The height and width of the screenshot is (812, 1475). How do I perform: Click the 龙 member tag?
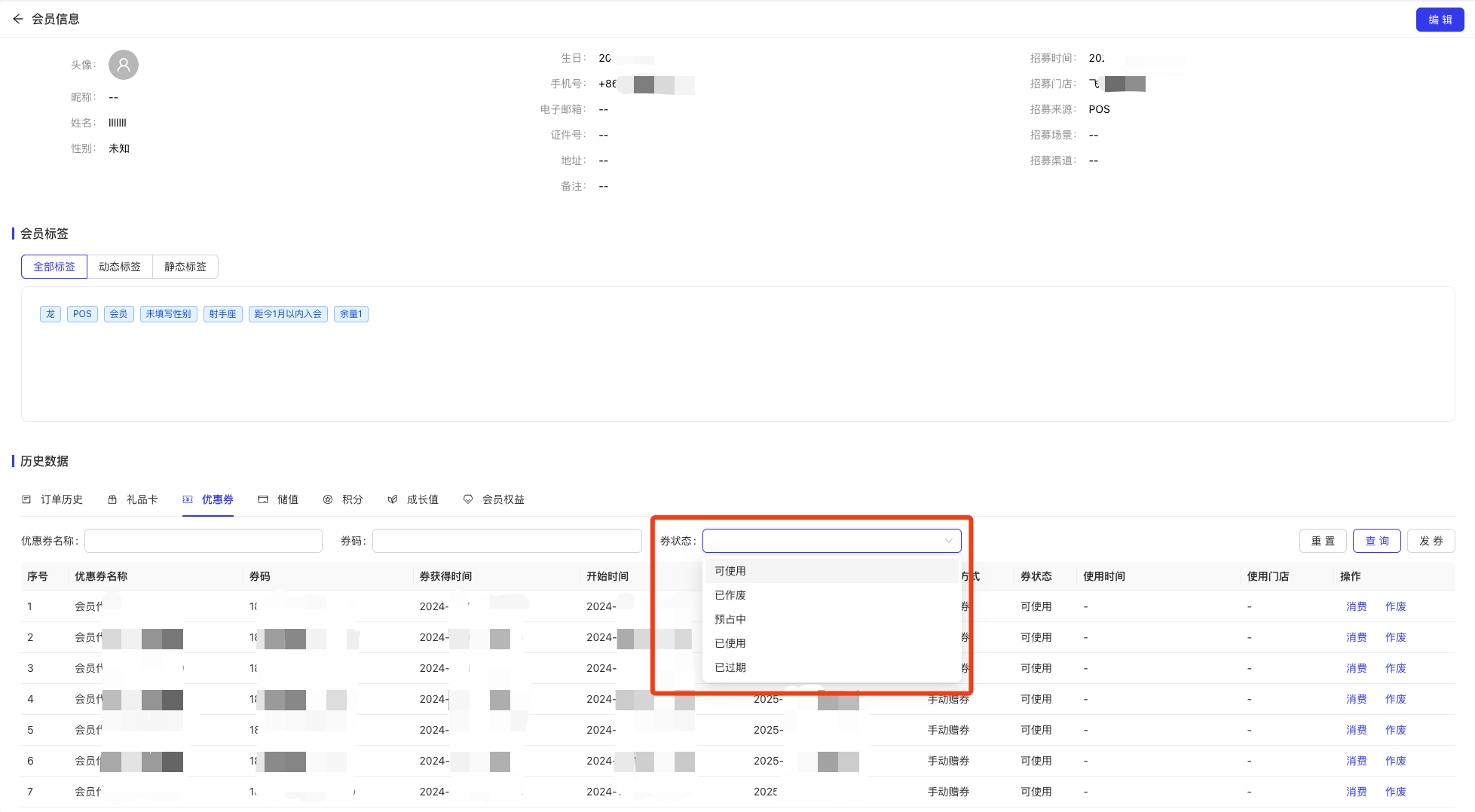pos(50,314)
